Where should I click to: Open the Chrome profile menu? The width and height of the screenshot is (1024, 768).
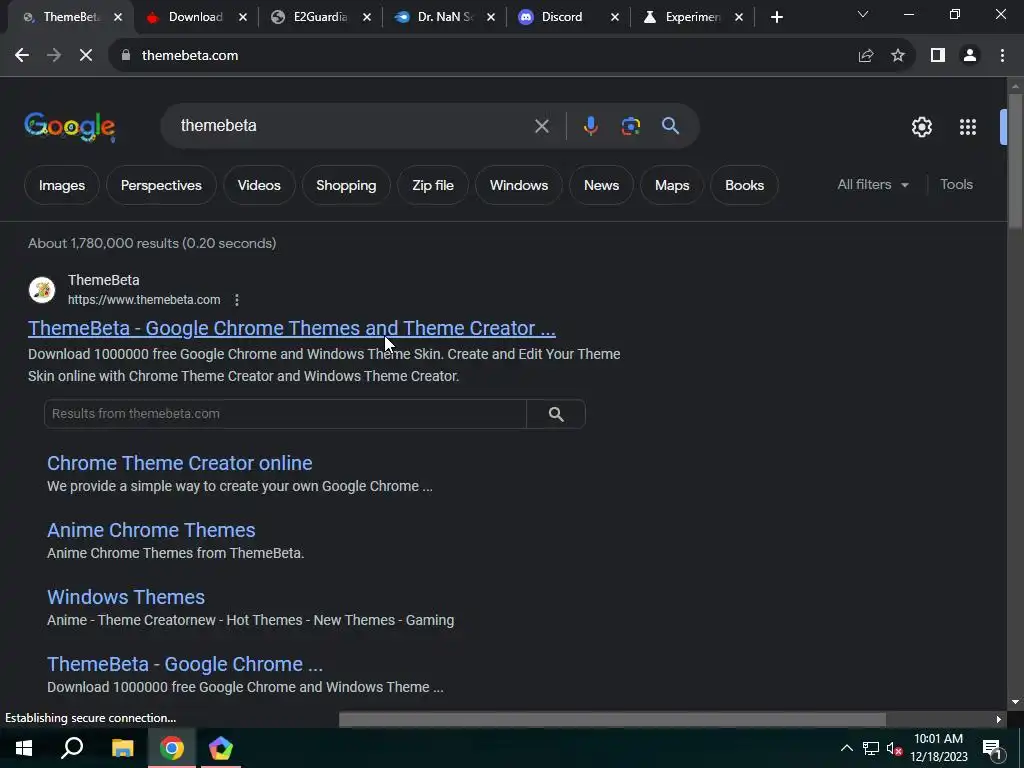point(970,56)
